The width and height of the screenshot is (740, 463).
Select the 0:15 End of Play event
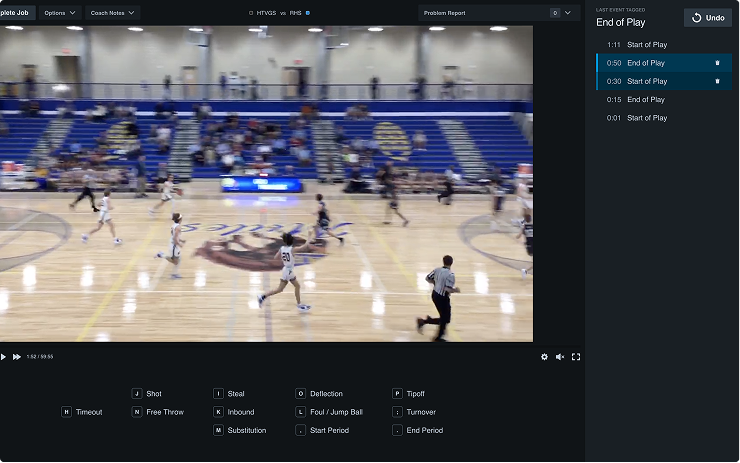(x=664, y=100)
